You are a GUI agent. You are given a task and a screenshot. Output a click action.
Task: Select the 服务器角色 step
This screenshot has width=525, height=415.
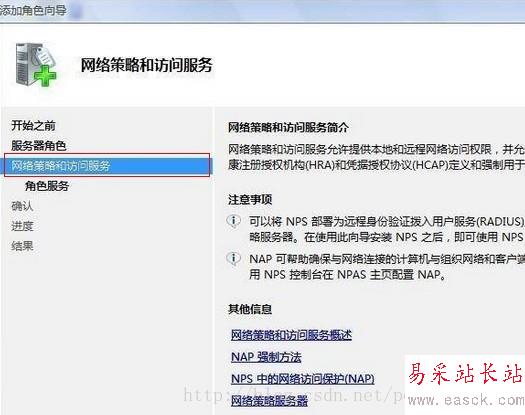click(39, 146)
